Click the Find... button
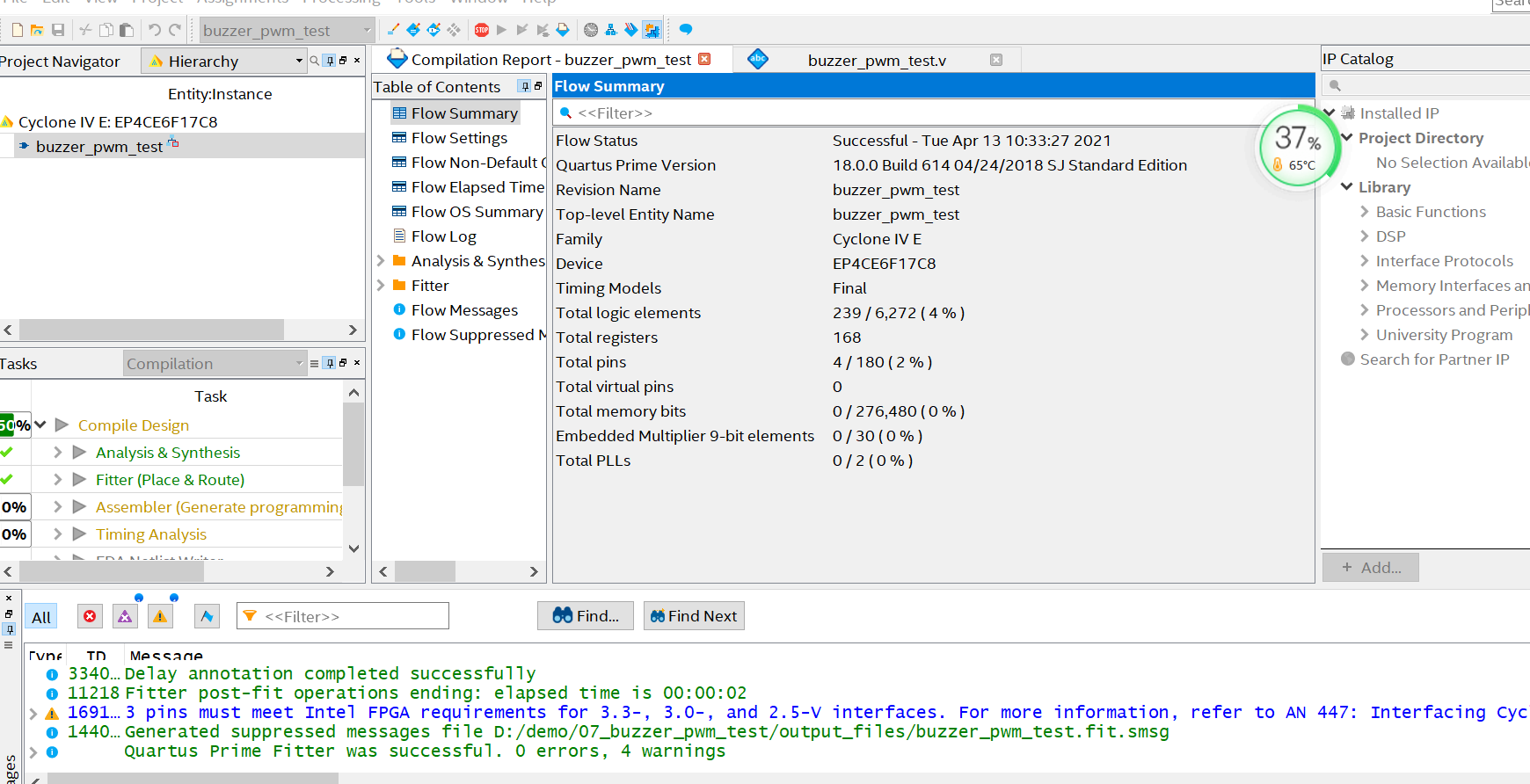Image resolution: width=1530 pixels, height=784 pixels. 586,616
